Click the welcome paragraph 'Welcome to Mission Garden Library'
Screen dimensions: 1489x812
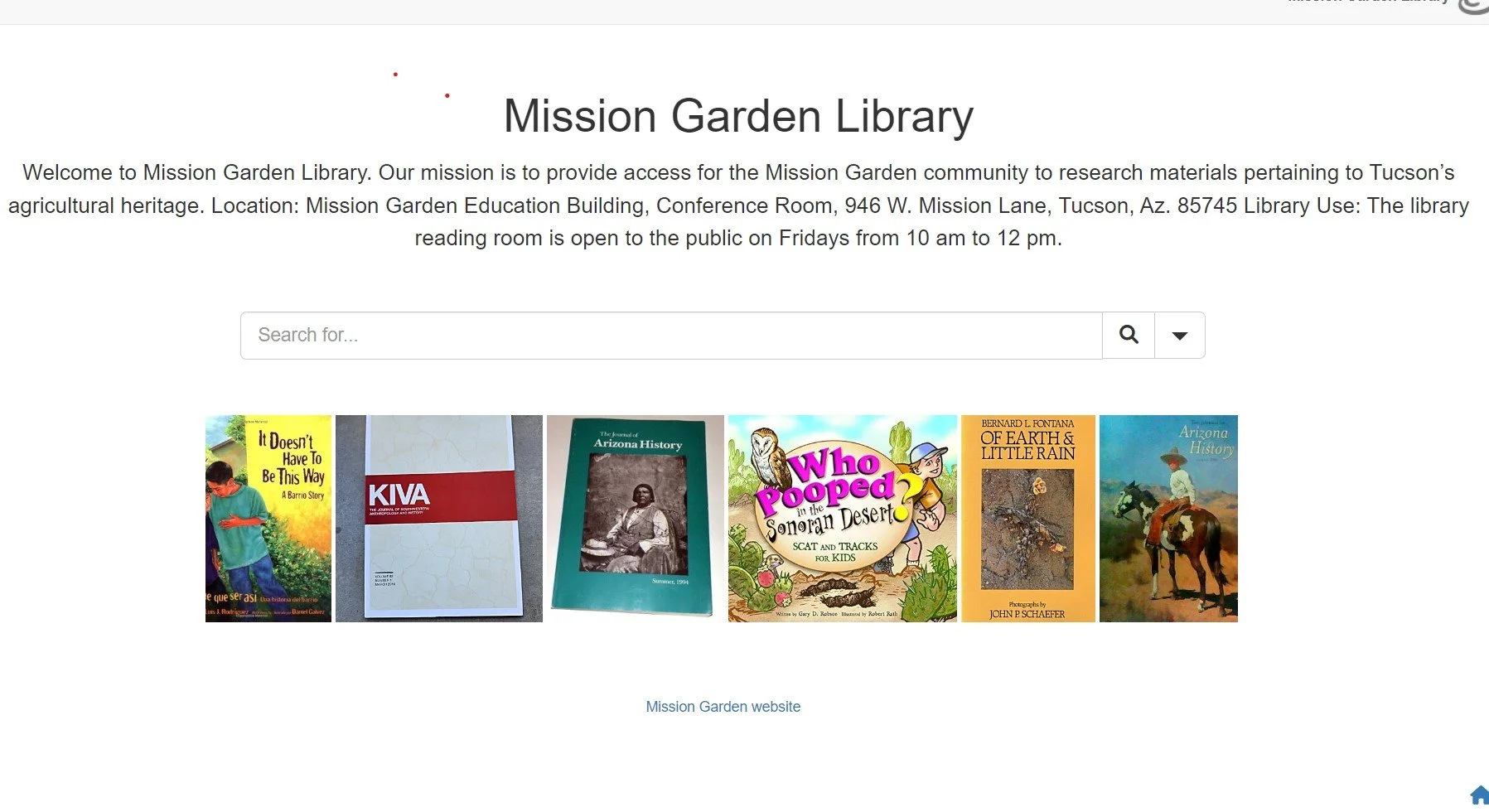click(x=738, y=205)
